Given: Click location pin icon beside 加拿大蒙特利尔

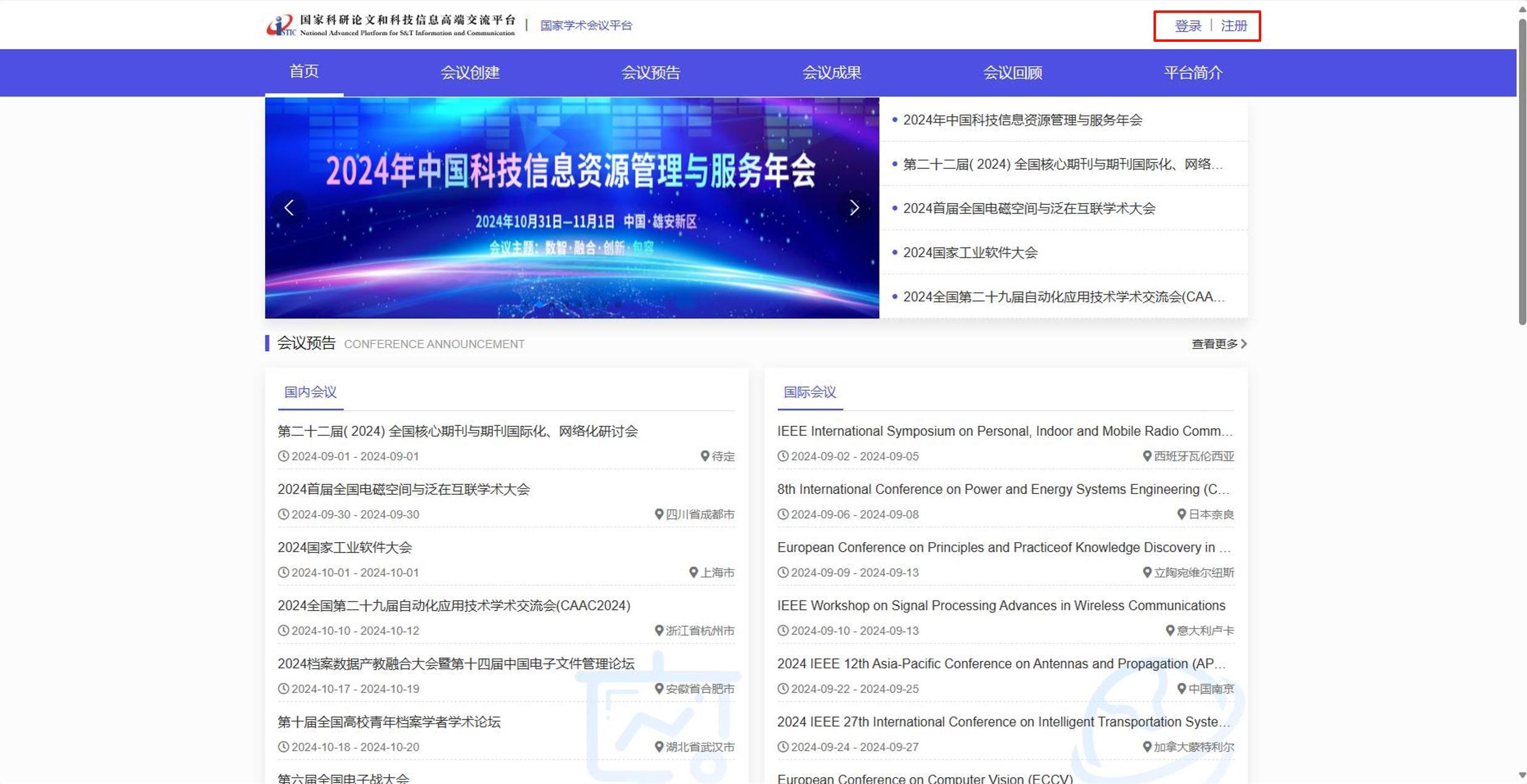Looking at the screenshot, I should coord(1147,746).
